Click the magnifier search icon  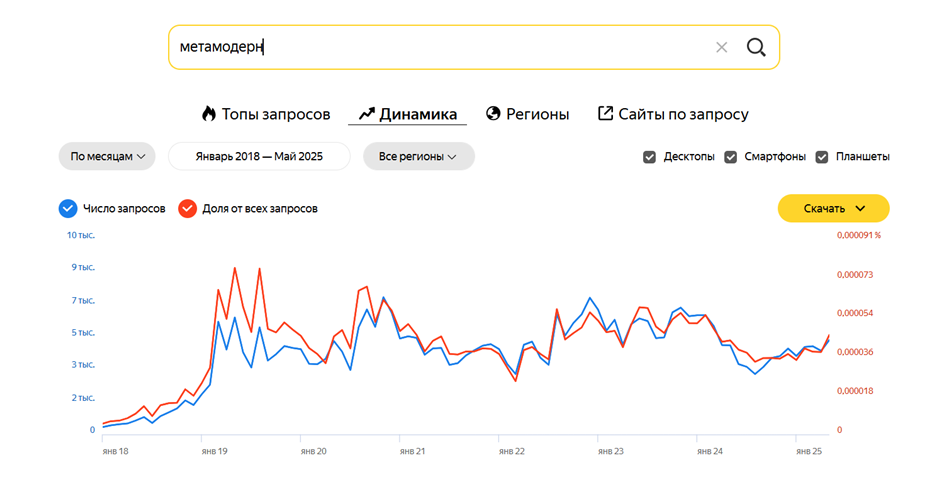(x=756, y=47)
